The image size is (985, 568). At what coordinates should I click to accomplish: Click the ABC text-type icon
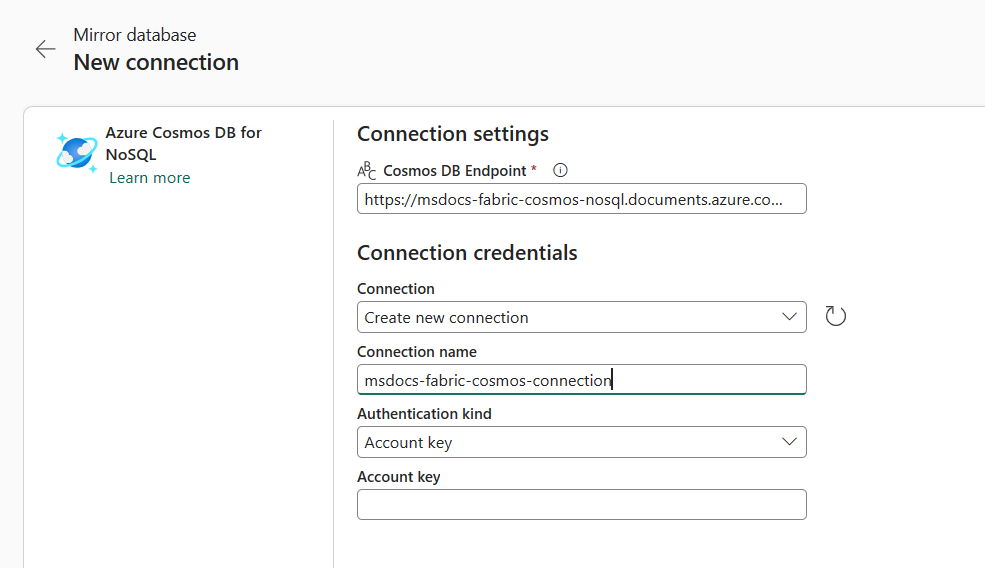click(x=367, y=171)
